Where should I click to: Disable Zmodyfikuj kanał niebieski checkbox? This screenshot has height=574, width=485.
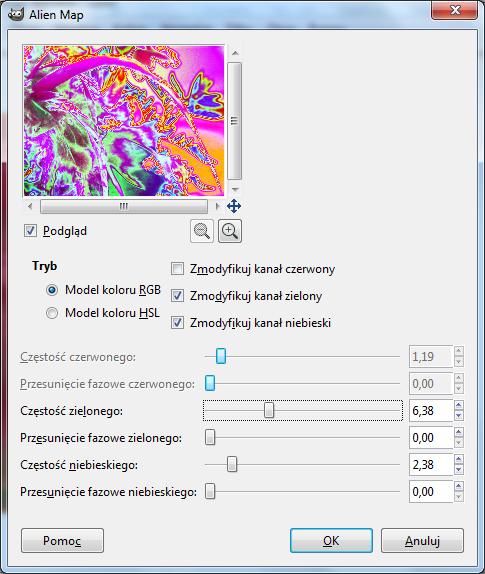pos(178,323)
